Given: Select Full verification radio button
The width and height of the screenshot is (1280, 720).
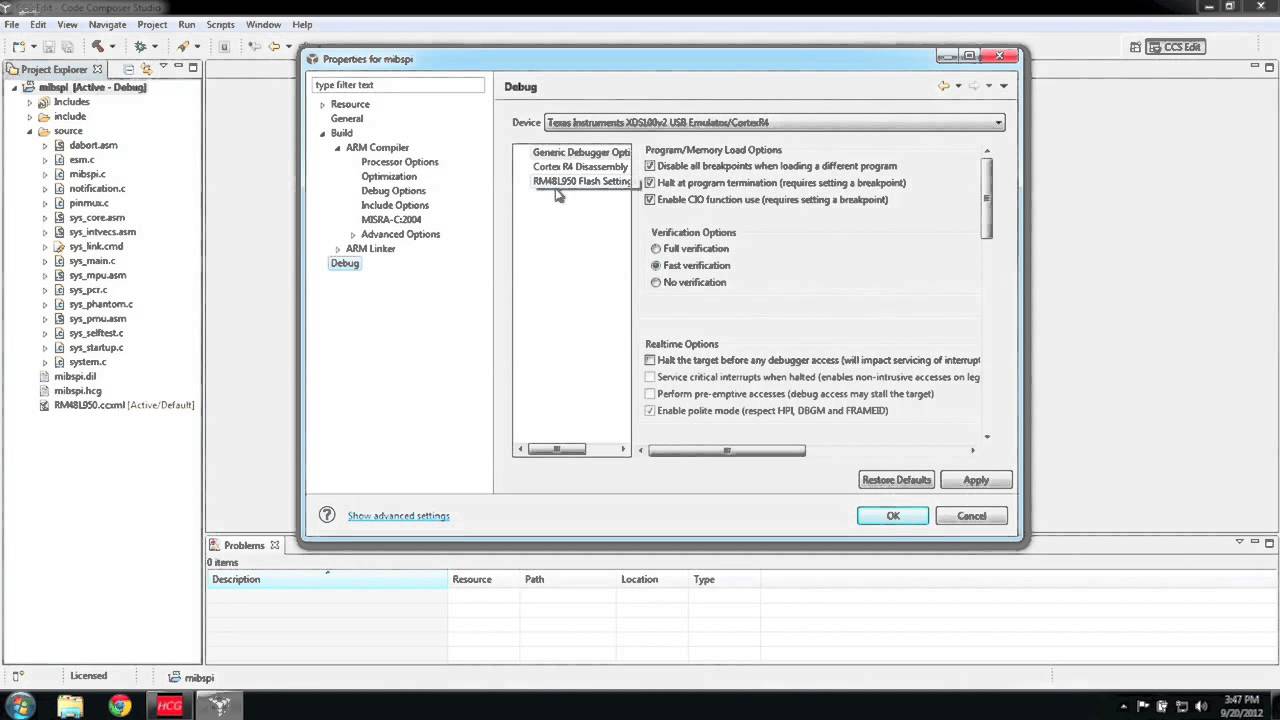Looking at the screenshot, I should (x=656, y=248).
